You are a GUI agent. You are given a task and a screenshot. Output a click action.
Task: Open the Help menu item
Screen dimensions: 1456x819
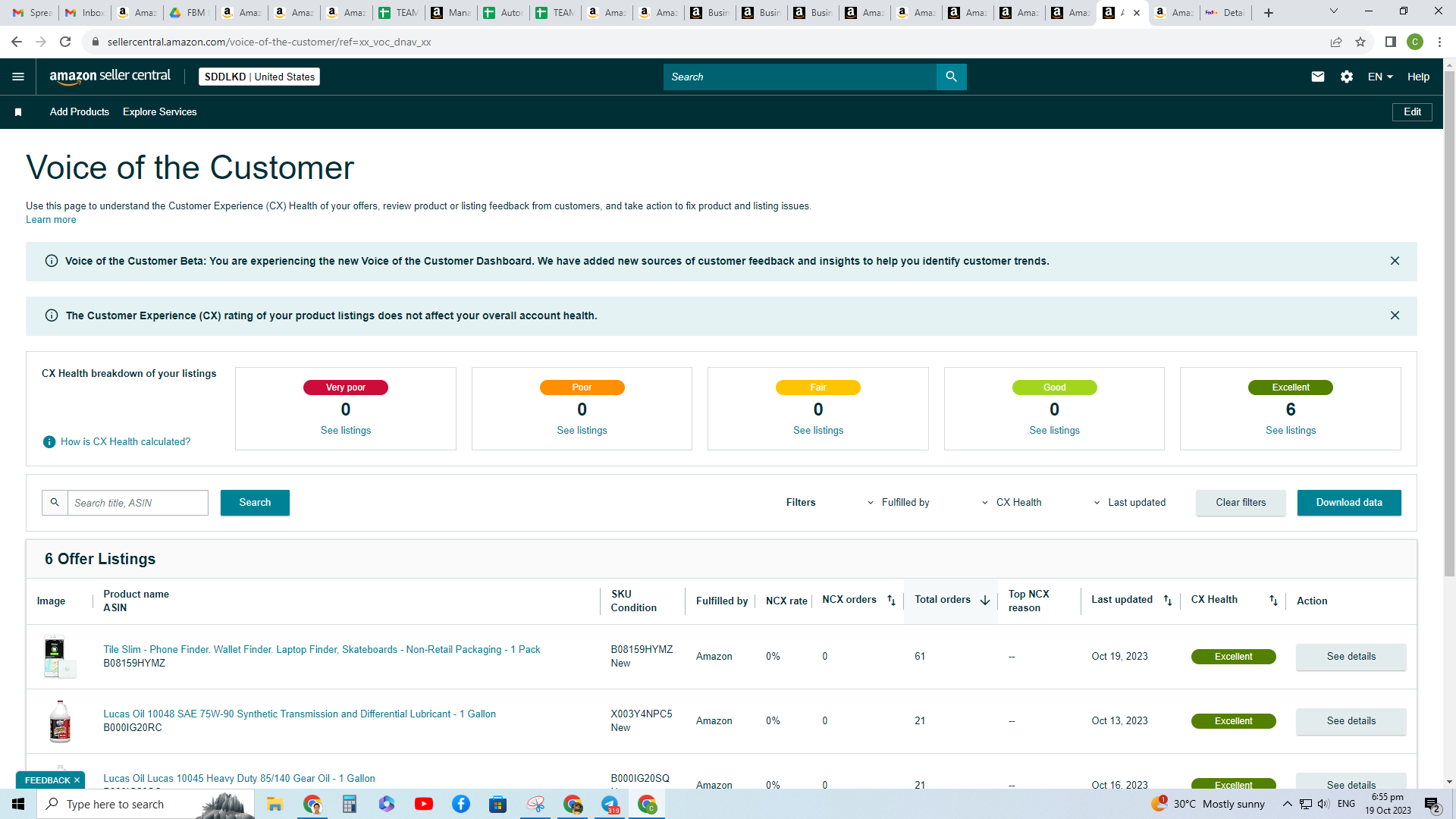tap(1419, 77)
